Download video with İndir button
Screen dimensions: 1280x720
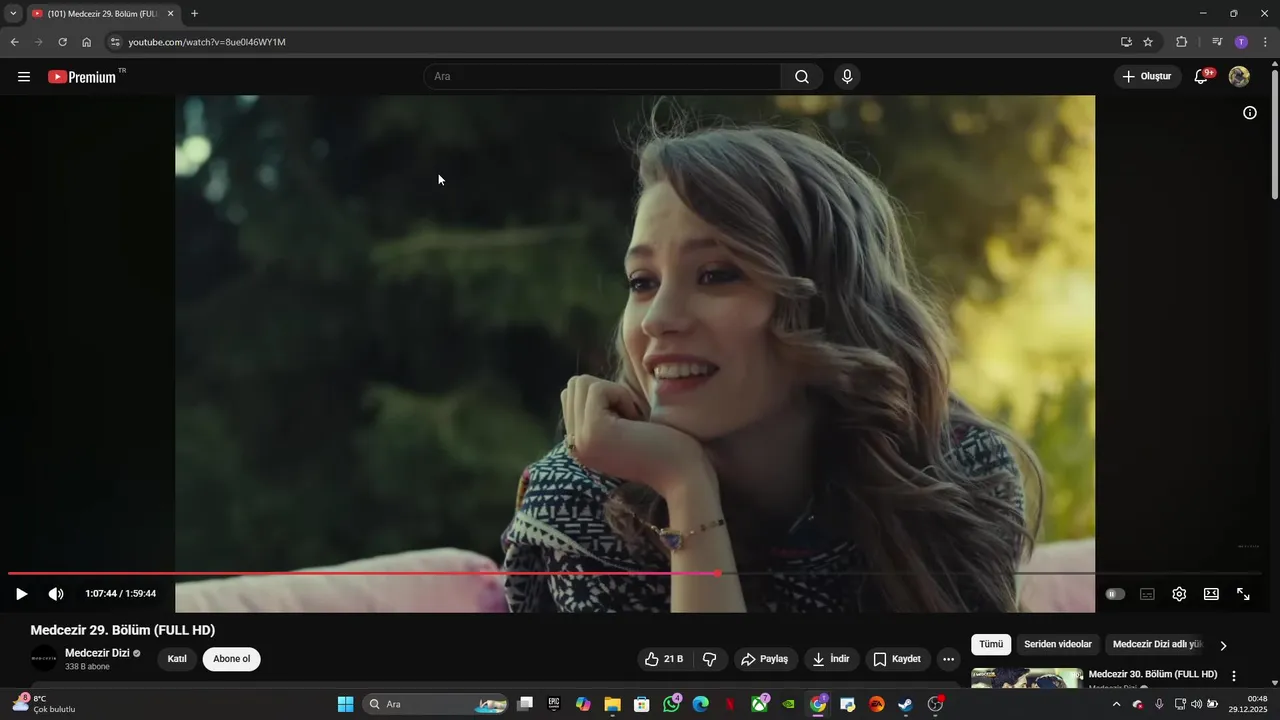(x=831, y=659)
